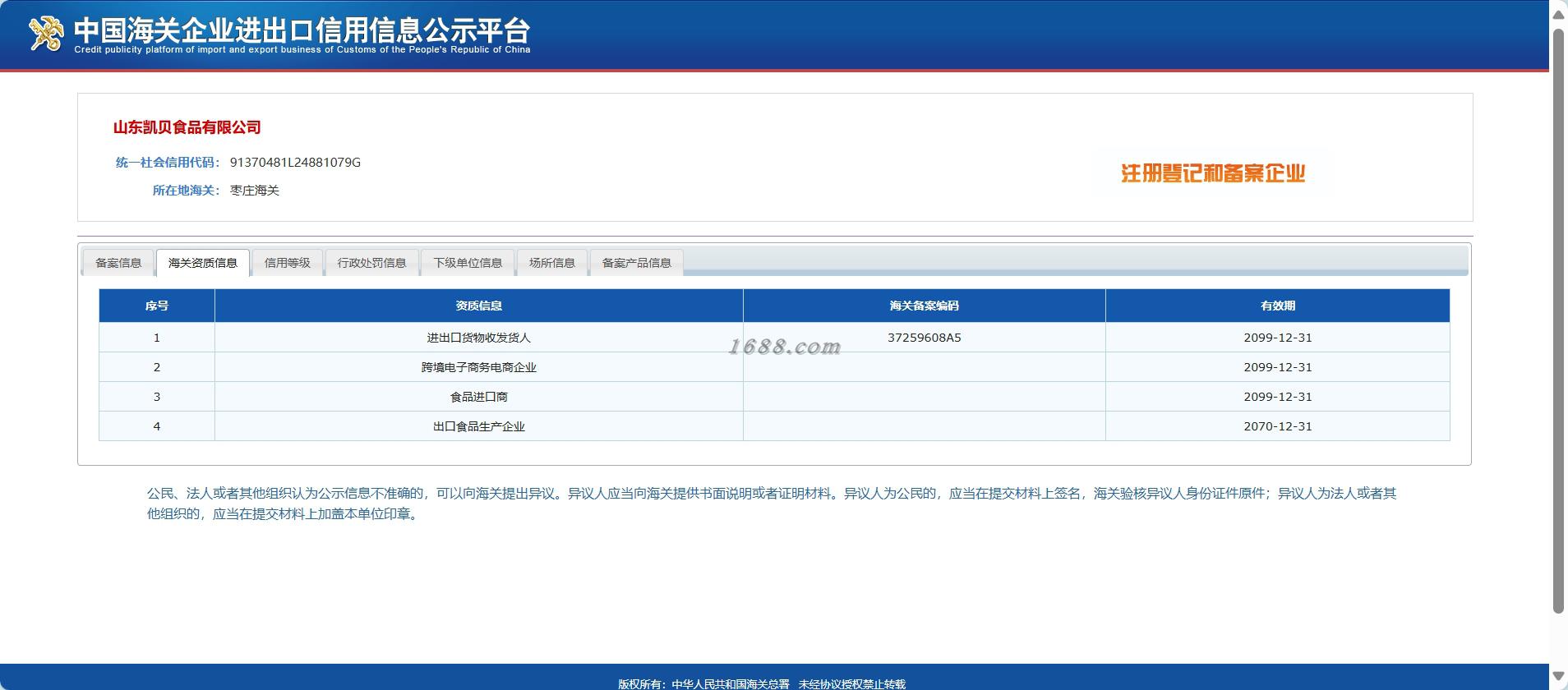
Task: Click the 2099-12-31 date in 食品进口商 row
Action: [1278, 397]
